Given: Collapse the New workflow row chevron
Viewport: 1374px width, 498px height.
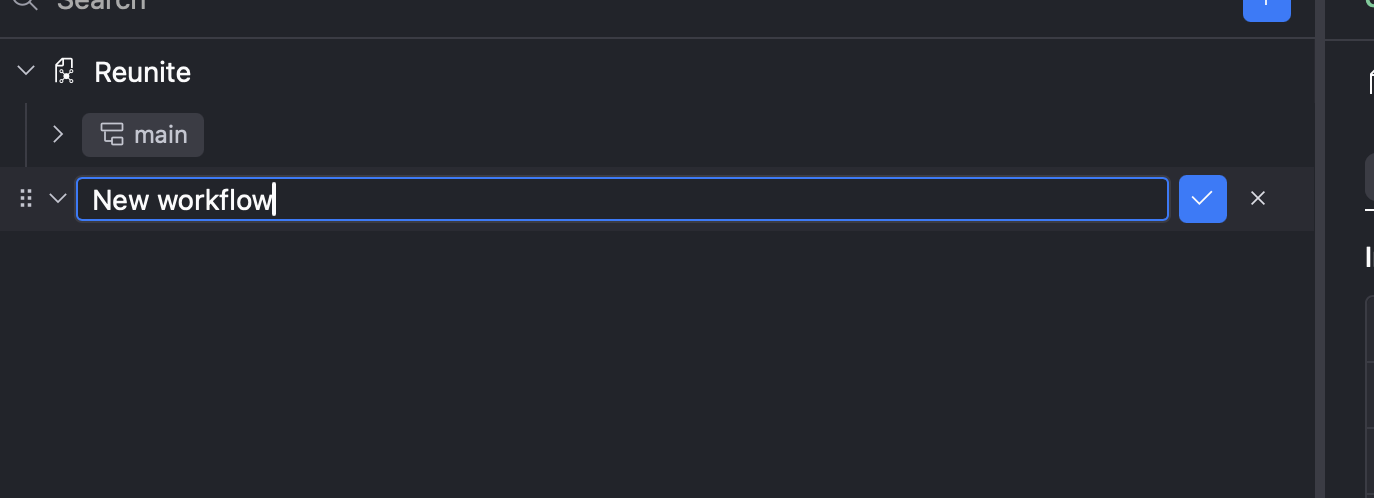Looking at the screenshot, I should click(57, 198).
